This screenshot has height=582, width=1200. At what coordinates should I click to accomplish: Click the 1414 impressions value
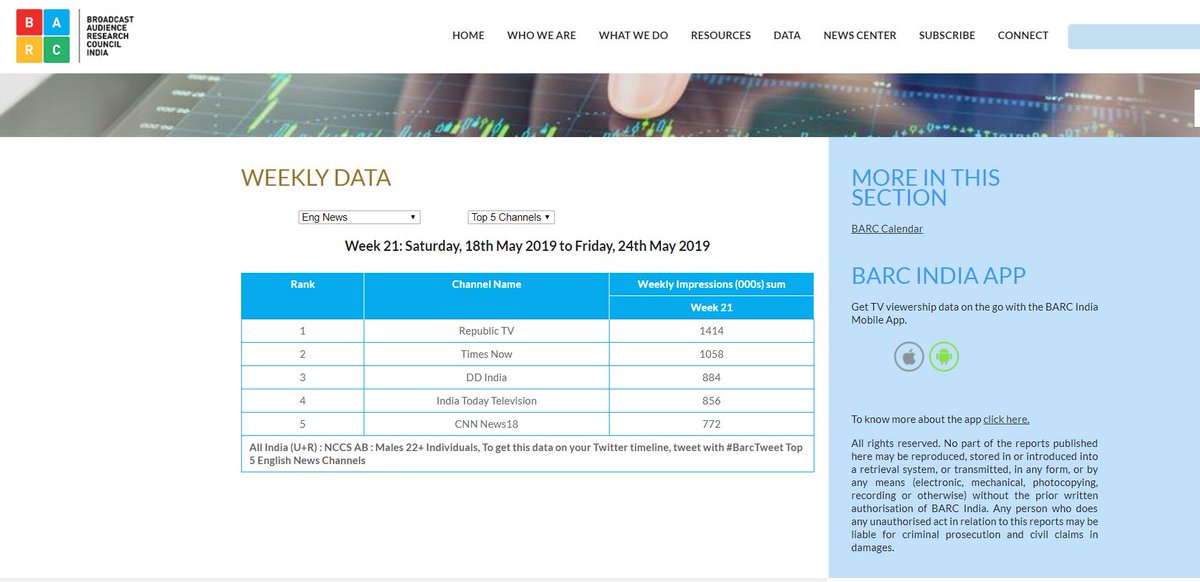pos(712,330)
